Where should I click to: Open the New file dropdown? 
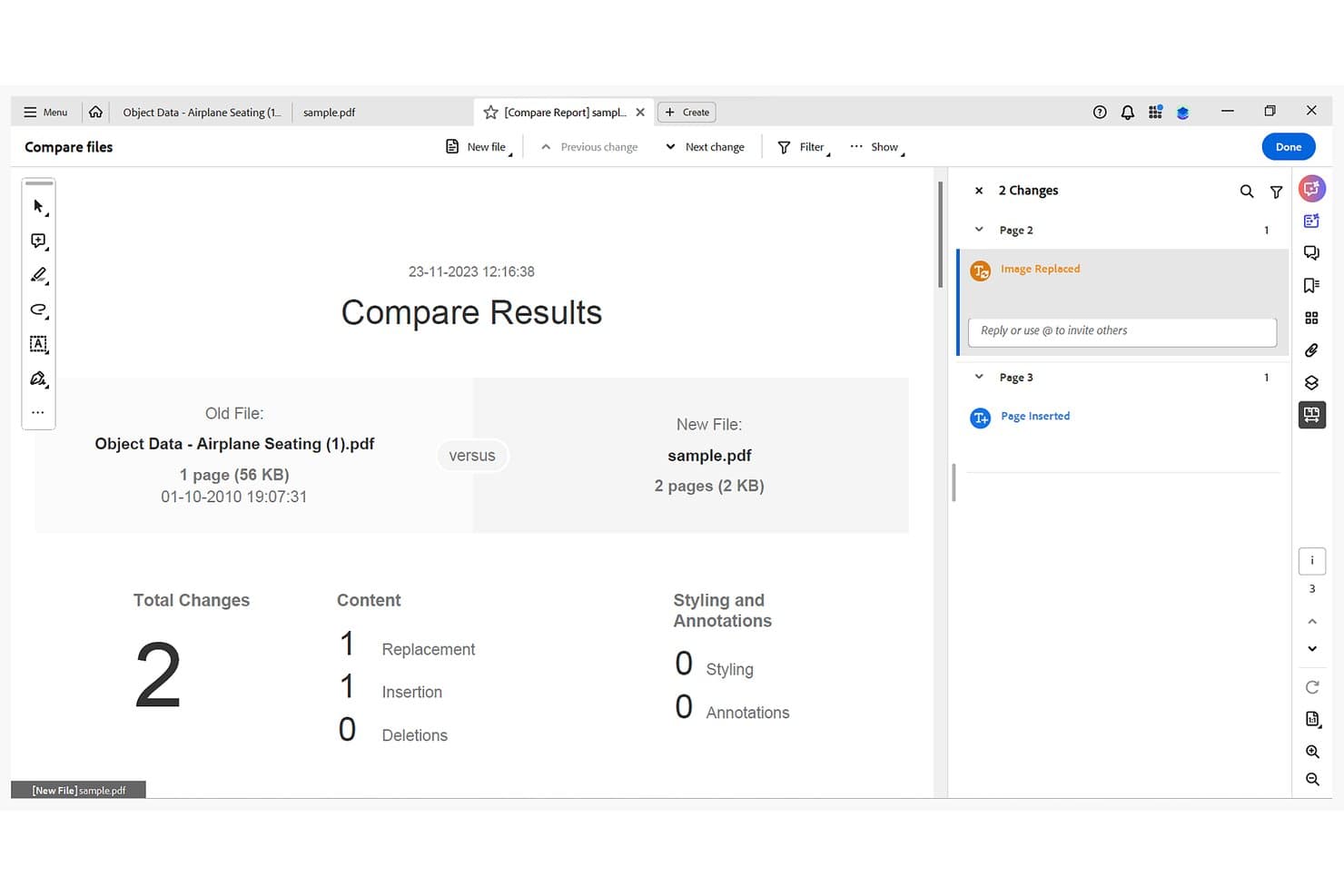(x=479, y=147)
